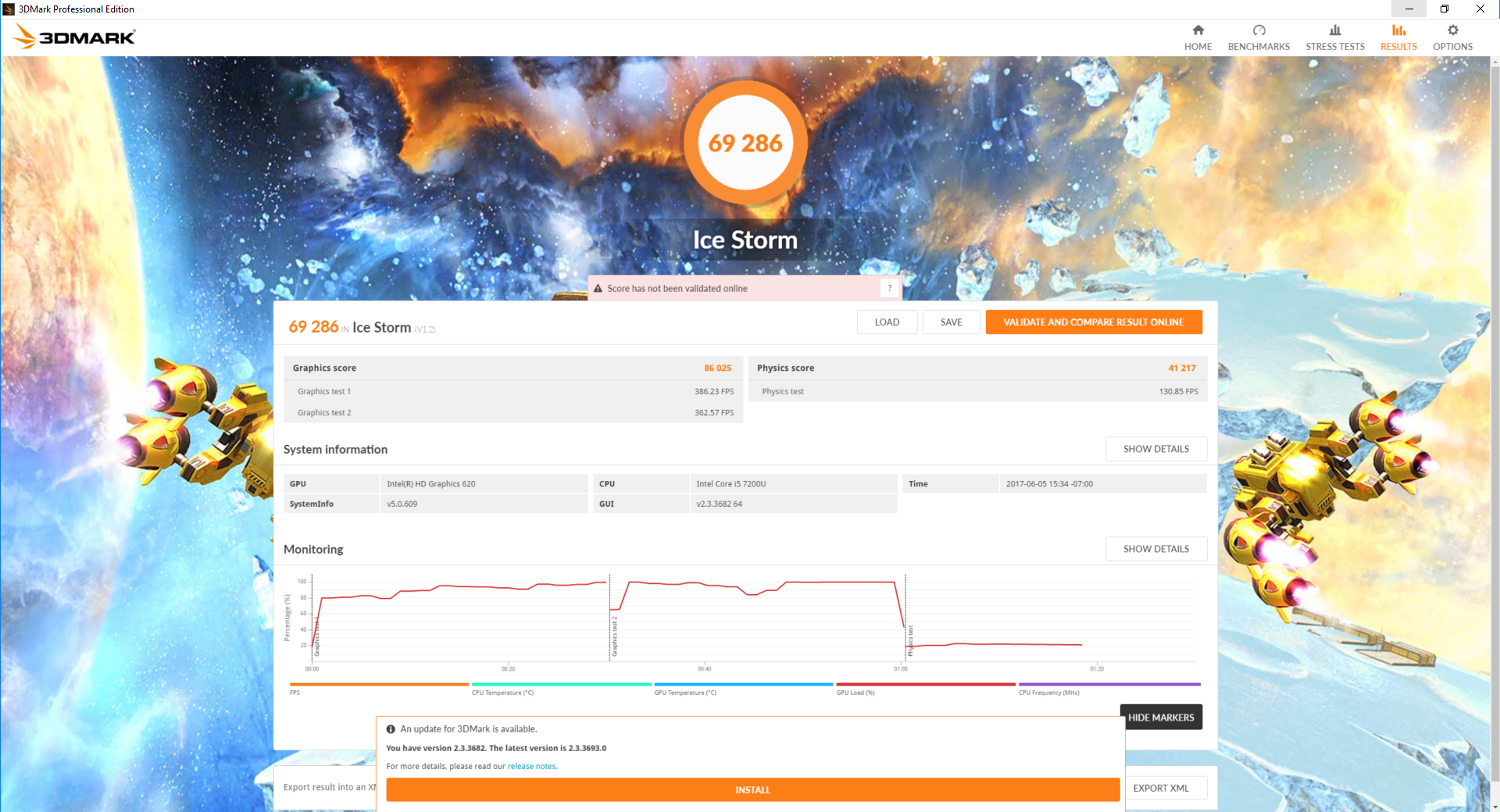
Task: Select the Results chart icon
Action: tap(1398, 30)
